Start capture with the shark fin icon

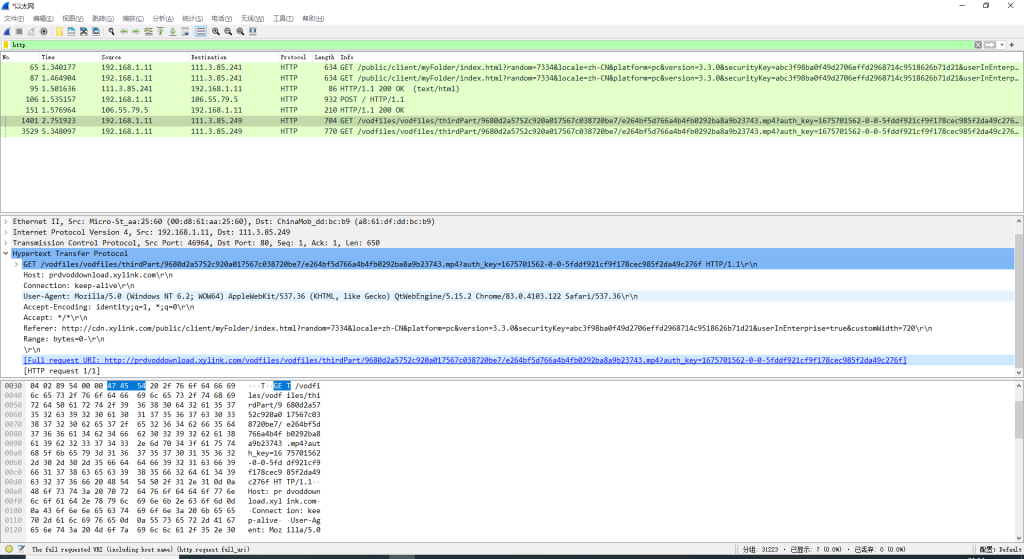(7, 31)
